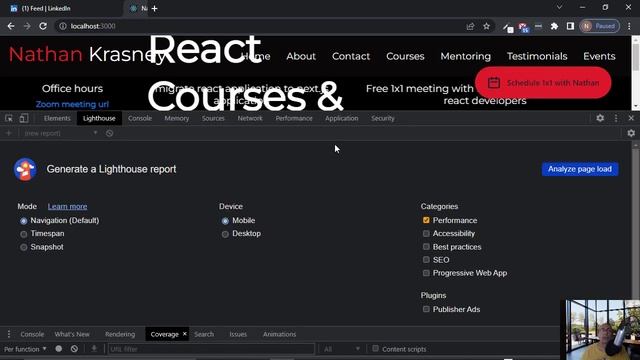This screenshot has width=640, height=360.
Task: Reload the localhost page
Action: (x=43, y=26)
